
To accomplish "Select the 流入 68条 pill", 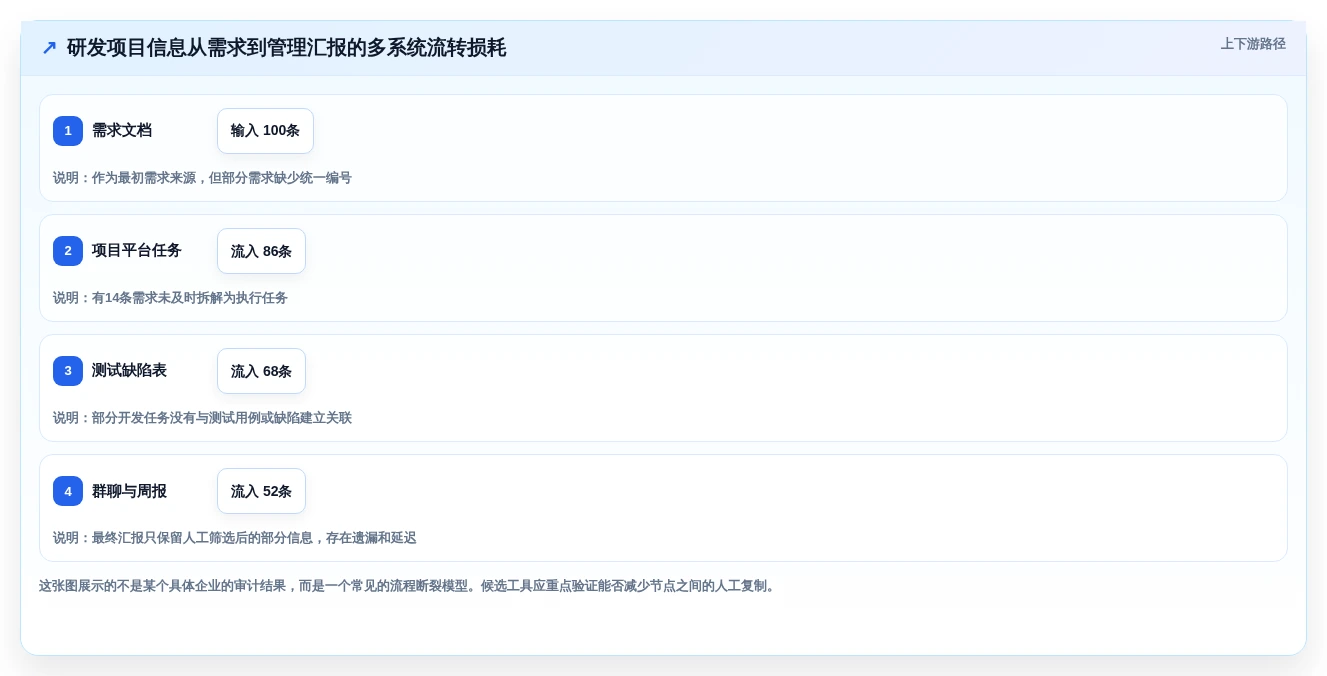I will [261, 371].
